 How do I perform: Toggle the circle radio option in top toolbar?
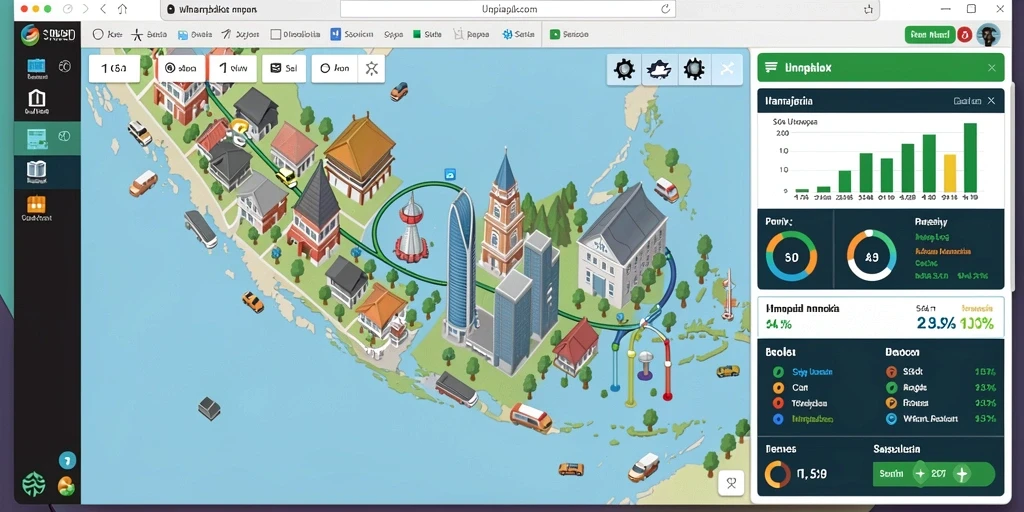coord(98,35)
